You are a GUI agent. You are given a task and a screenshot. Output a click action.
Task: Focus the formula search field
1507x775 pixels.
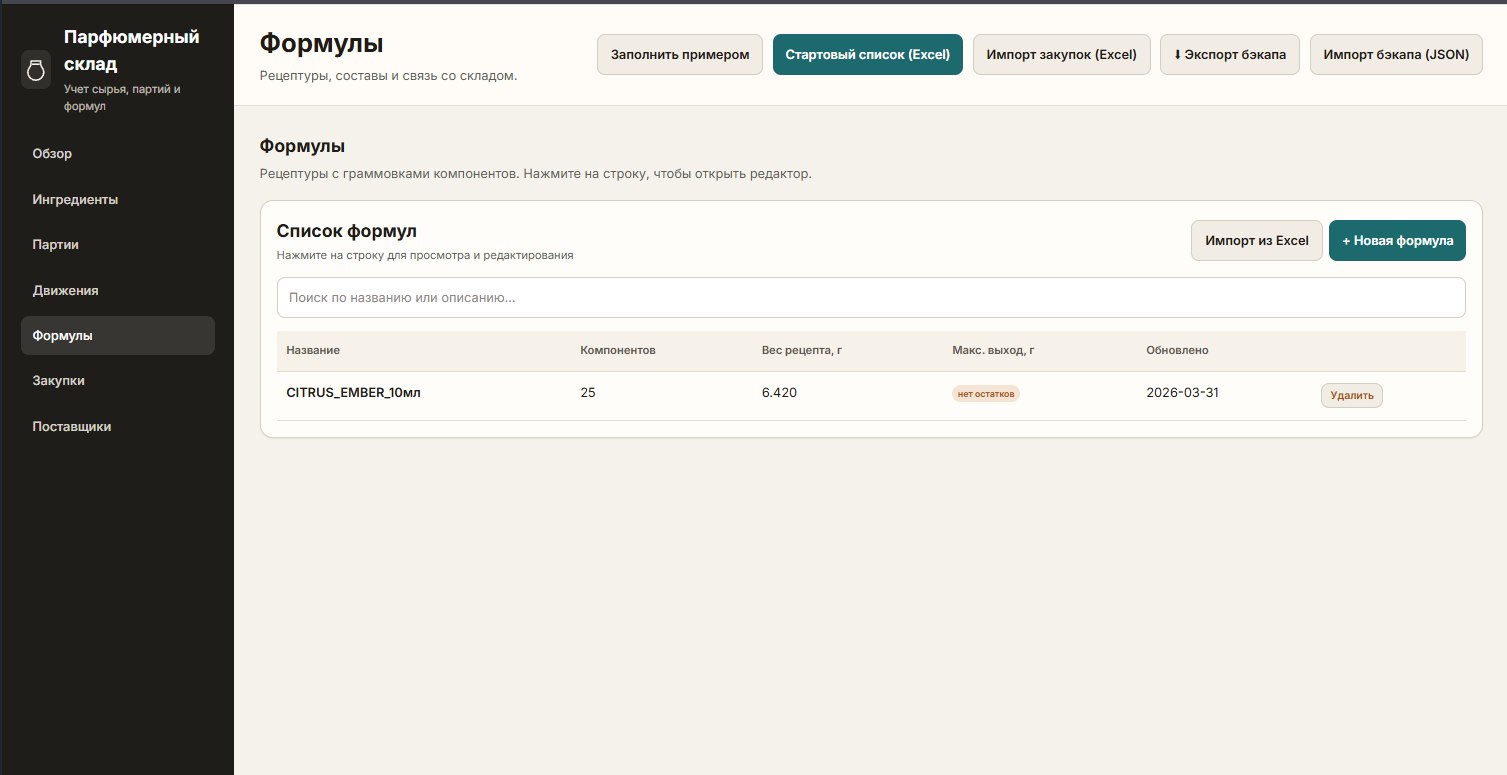pos(870,298)
